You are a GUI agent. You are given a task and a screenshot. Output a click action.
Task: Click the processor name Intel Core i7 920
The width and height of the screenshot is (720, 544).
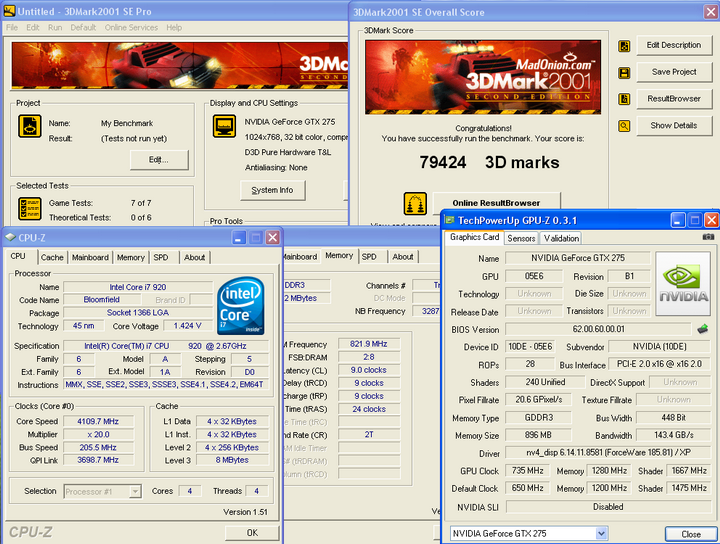pos(138,287)
